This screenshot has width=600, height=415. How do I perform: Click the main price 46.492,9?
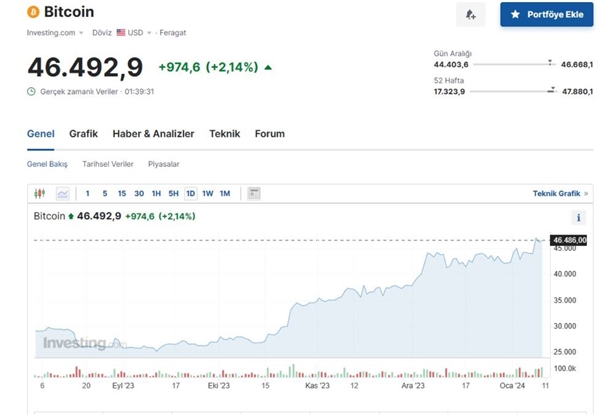tap(85, 67)
